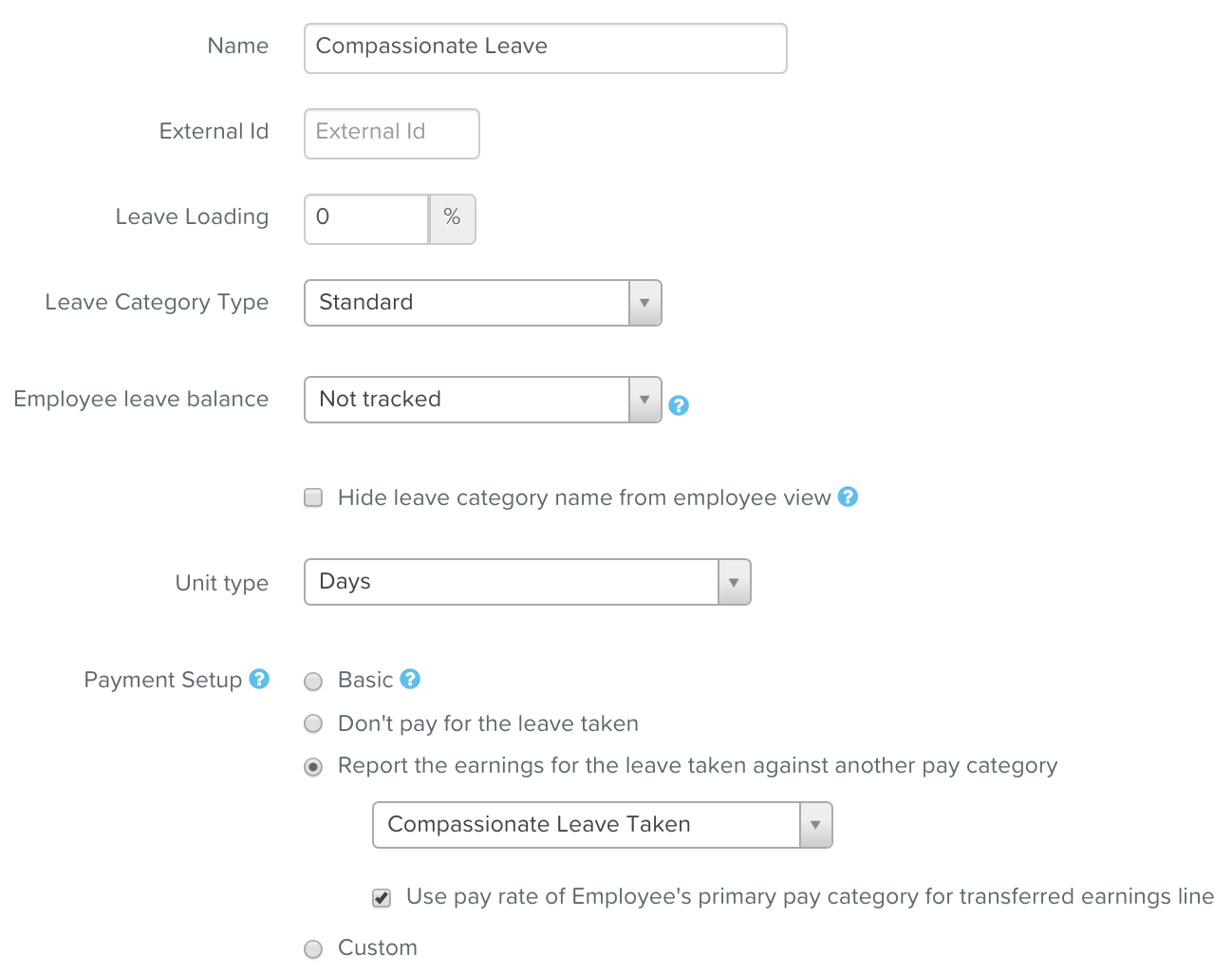The height and width of the screenshot is (974, 1232).
Task: Click the percent symbol addon on Leave Loading
Action: [x=452, y=219]
